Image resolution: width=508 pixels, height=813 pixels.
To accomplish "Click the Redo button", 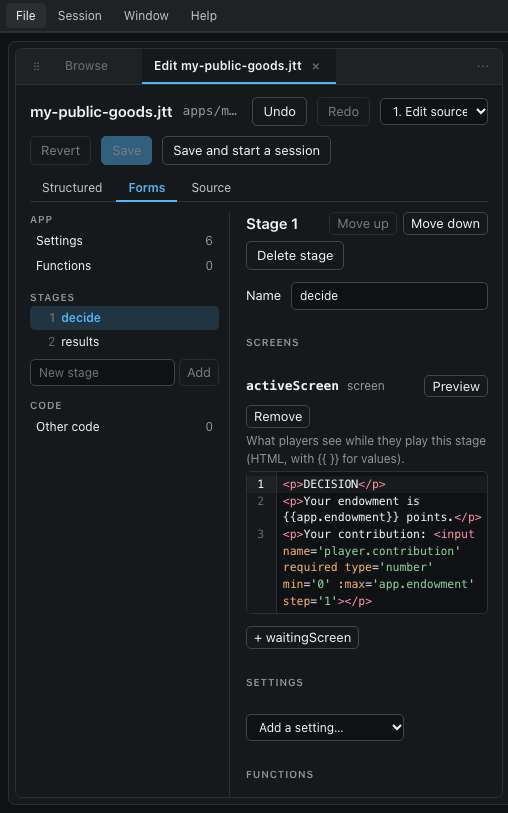I will click(344, 111).
